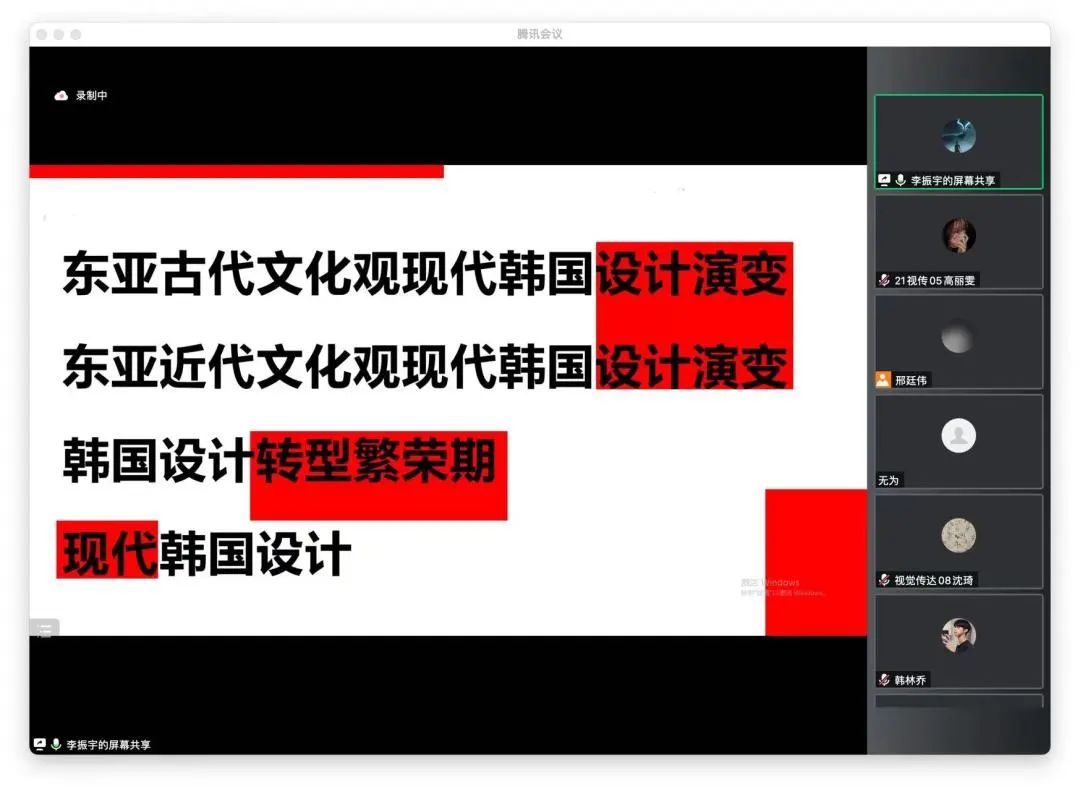Click the muted mic icon for 21视传05高丽雯
Viewport: 1080px width, 791px height.
click(x=884, y=280)
